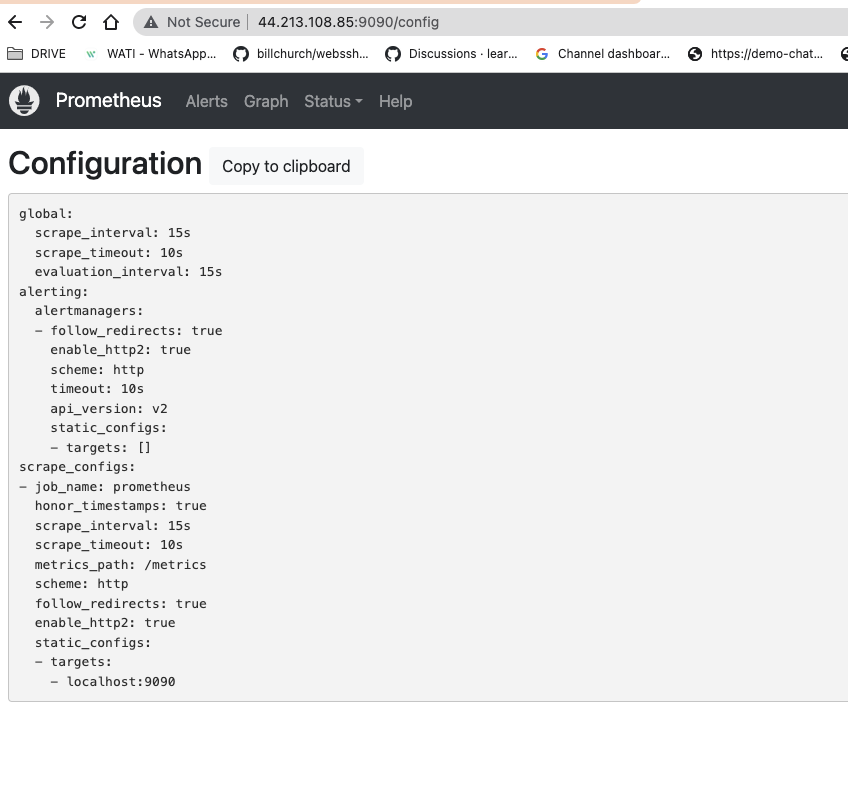Reload the Prometheus config page
Screen dimensions: 848x798
pyautogui.click(x=78, y=21)
